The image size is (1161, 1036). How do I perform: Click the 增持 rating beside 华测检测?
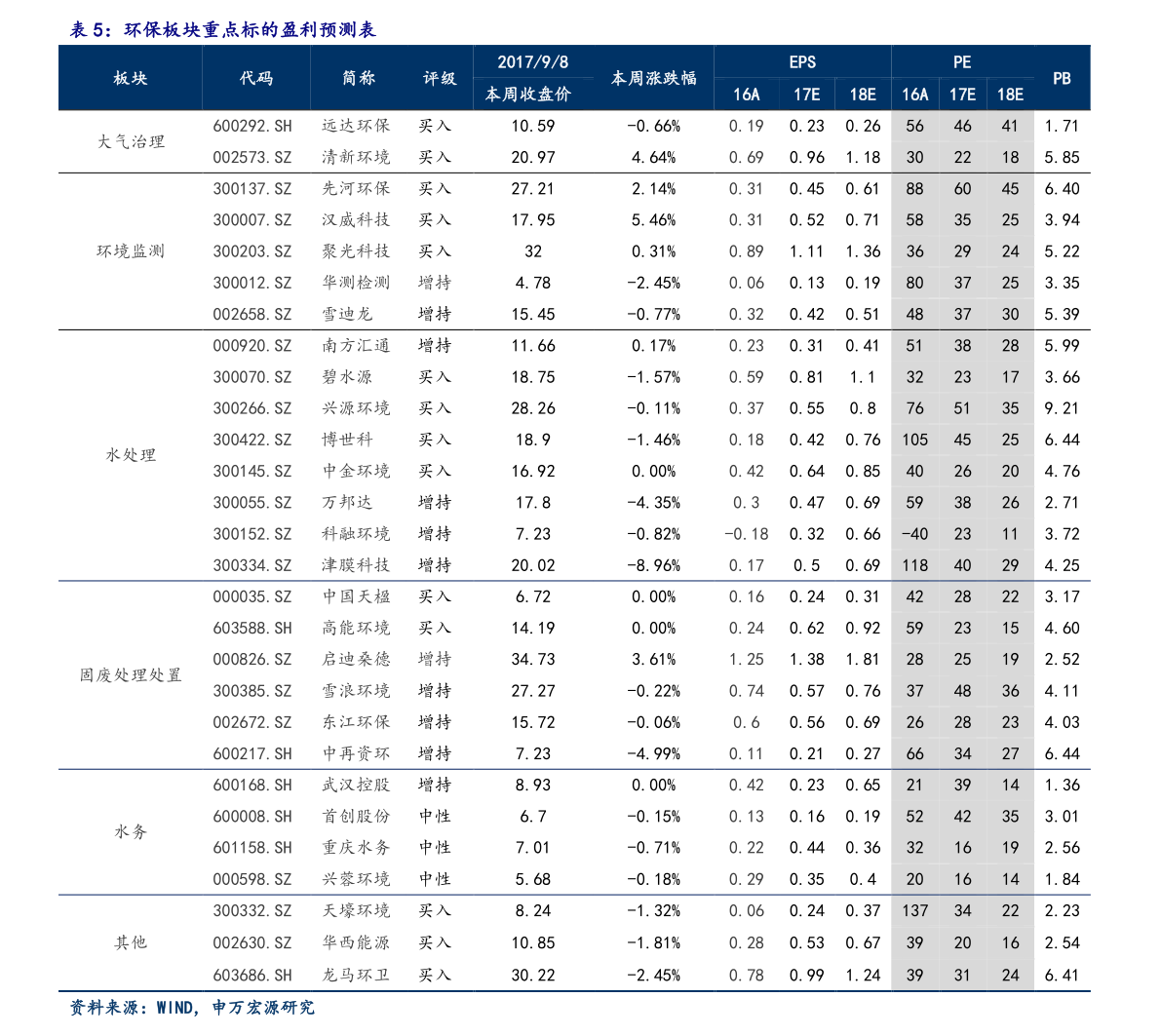coord(435,283)
